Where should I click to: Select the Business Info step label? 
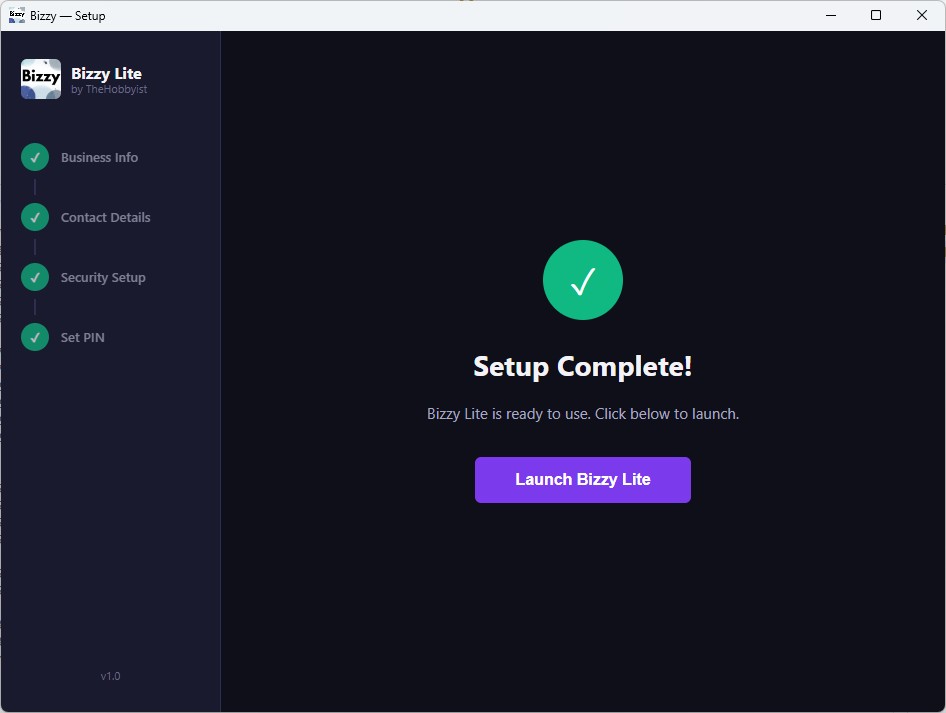[99, 158]
